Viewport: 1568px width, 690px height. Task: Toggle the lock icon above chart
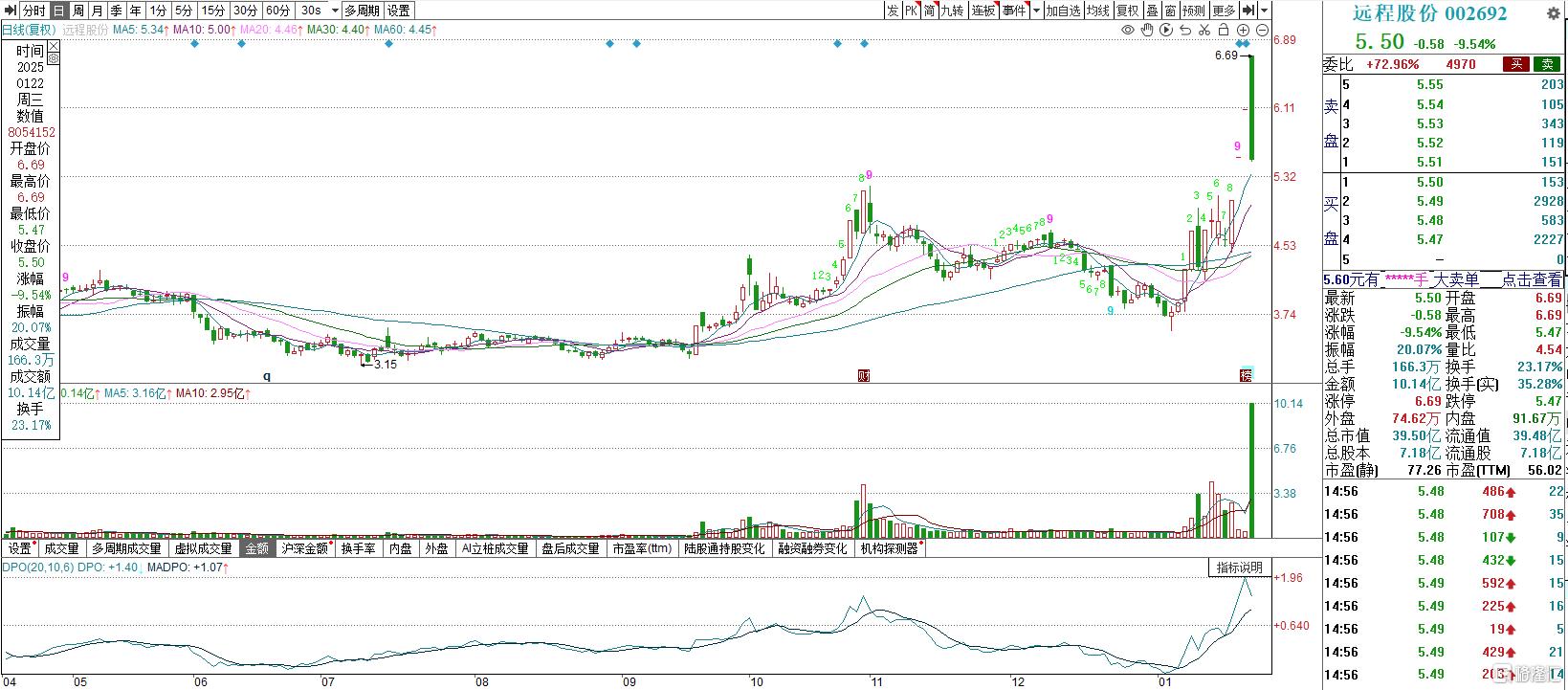coord(1224,30)
